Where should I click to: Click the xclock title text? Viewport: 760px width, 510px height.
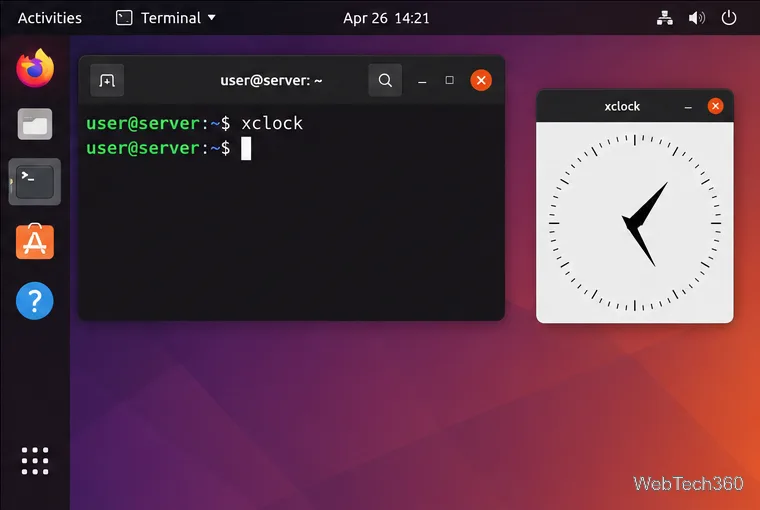(x=622, y=106)
